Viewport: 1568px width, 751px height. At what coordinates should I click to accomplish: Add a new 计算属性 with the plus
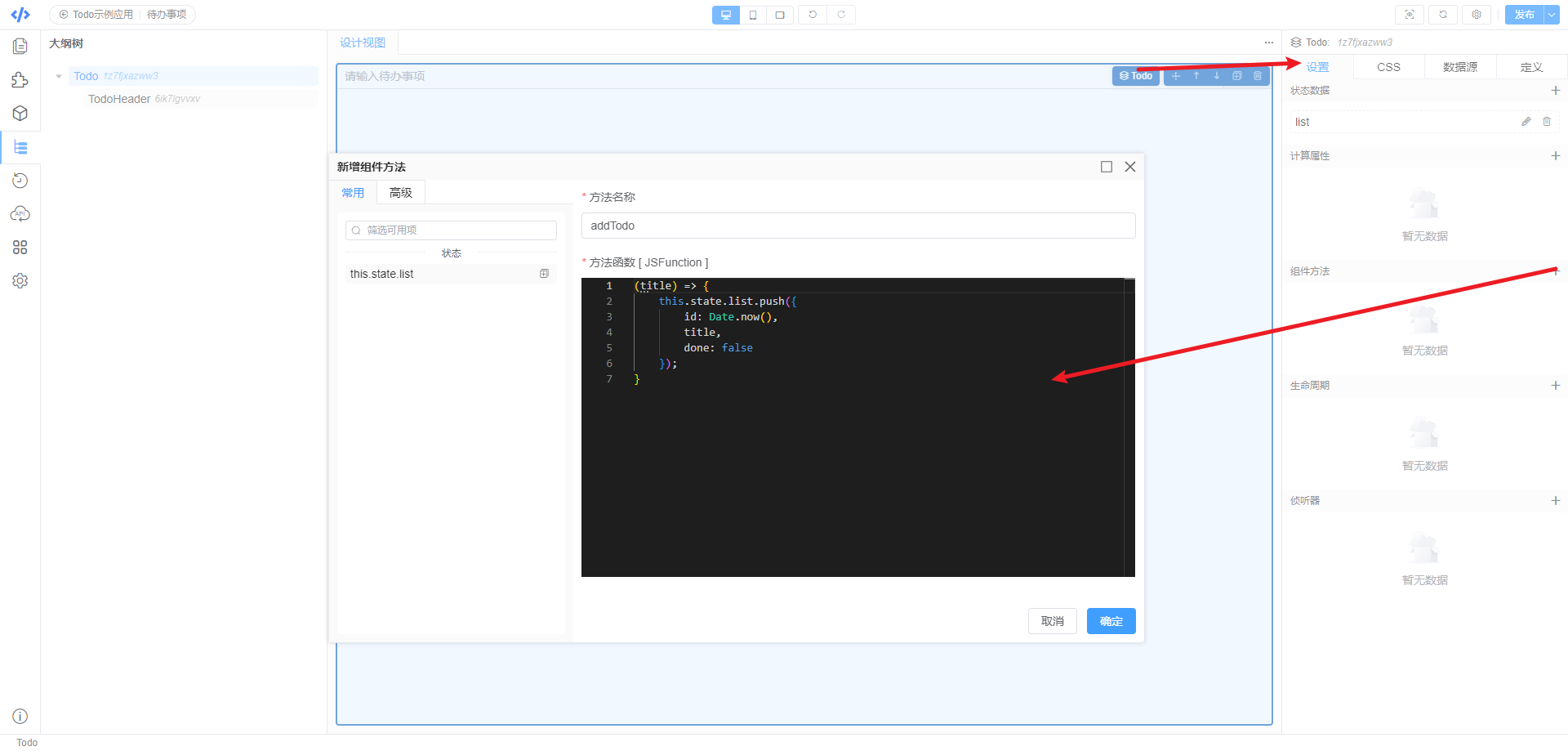pos(1556,156)
